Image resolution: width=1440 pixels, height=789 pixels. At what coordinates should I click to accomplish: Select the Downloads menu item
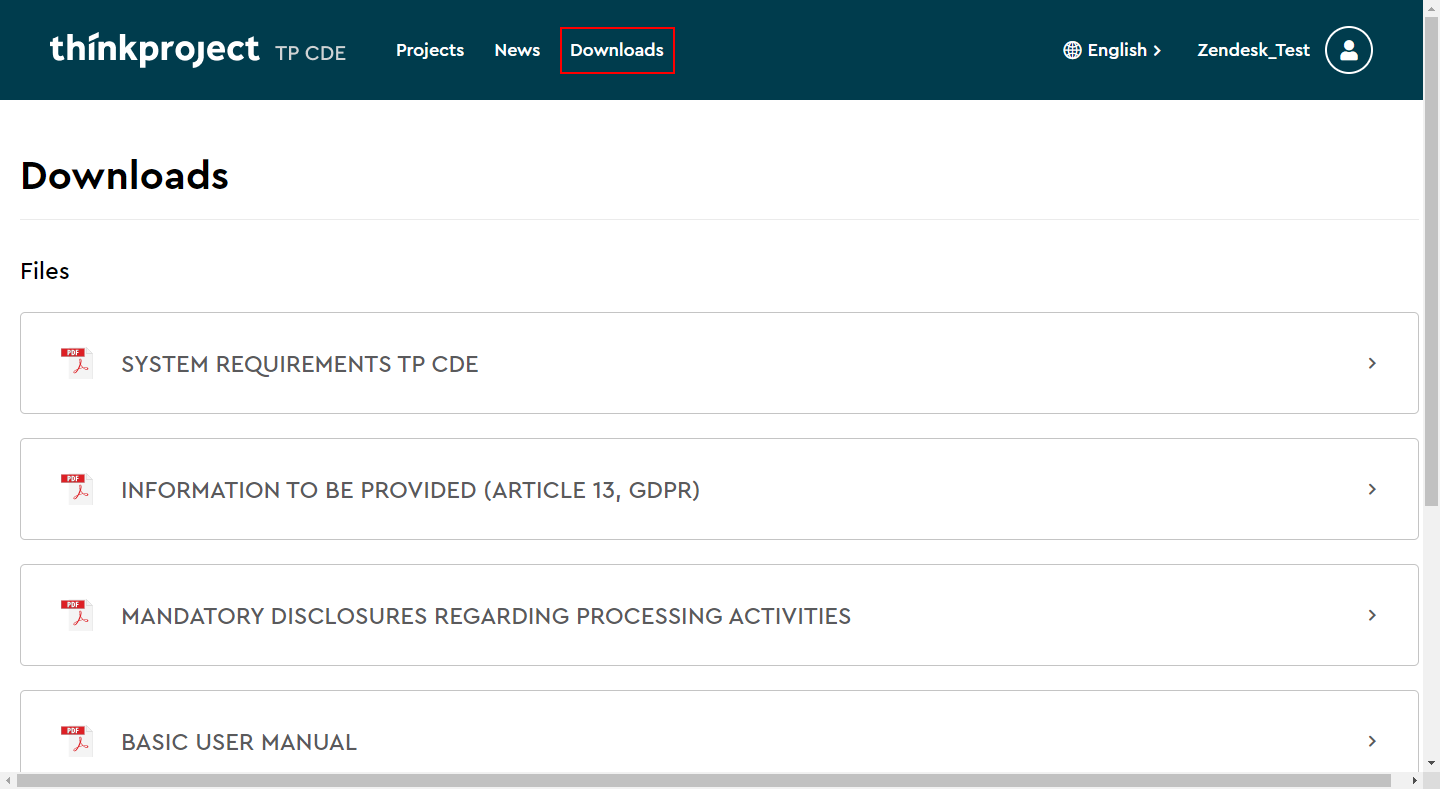(617, 50)
